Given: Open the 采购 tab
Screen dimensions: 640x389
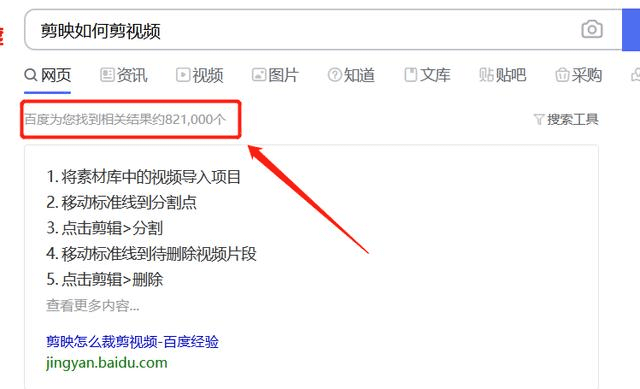Looking at the screenshot, I should coord(579,75).
